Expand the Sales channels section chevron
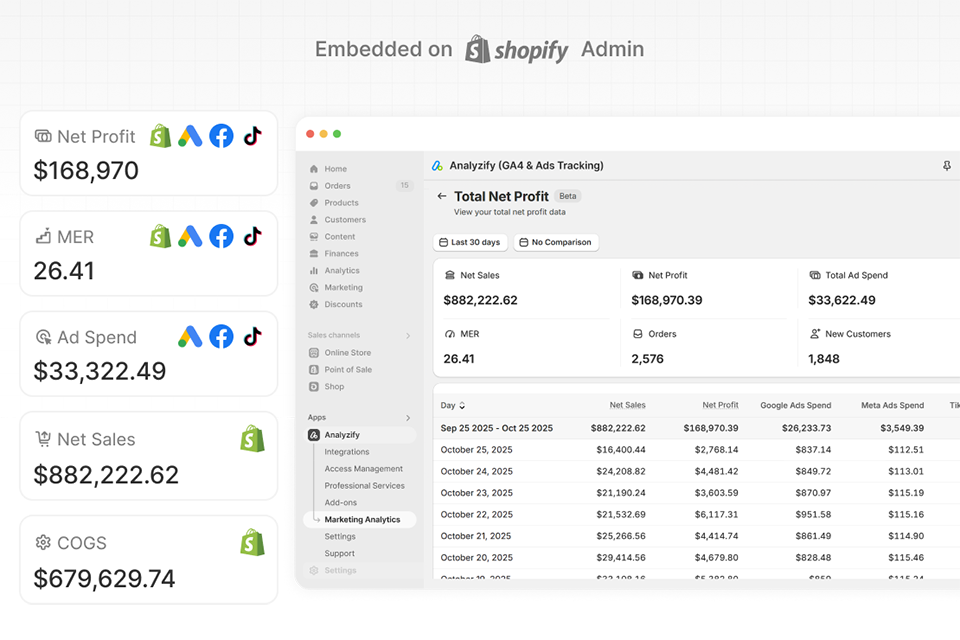The height and width of the screenshot is (640, 960). click(408, 336)
